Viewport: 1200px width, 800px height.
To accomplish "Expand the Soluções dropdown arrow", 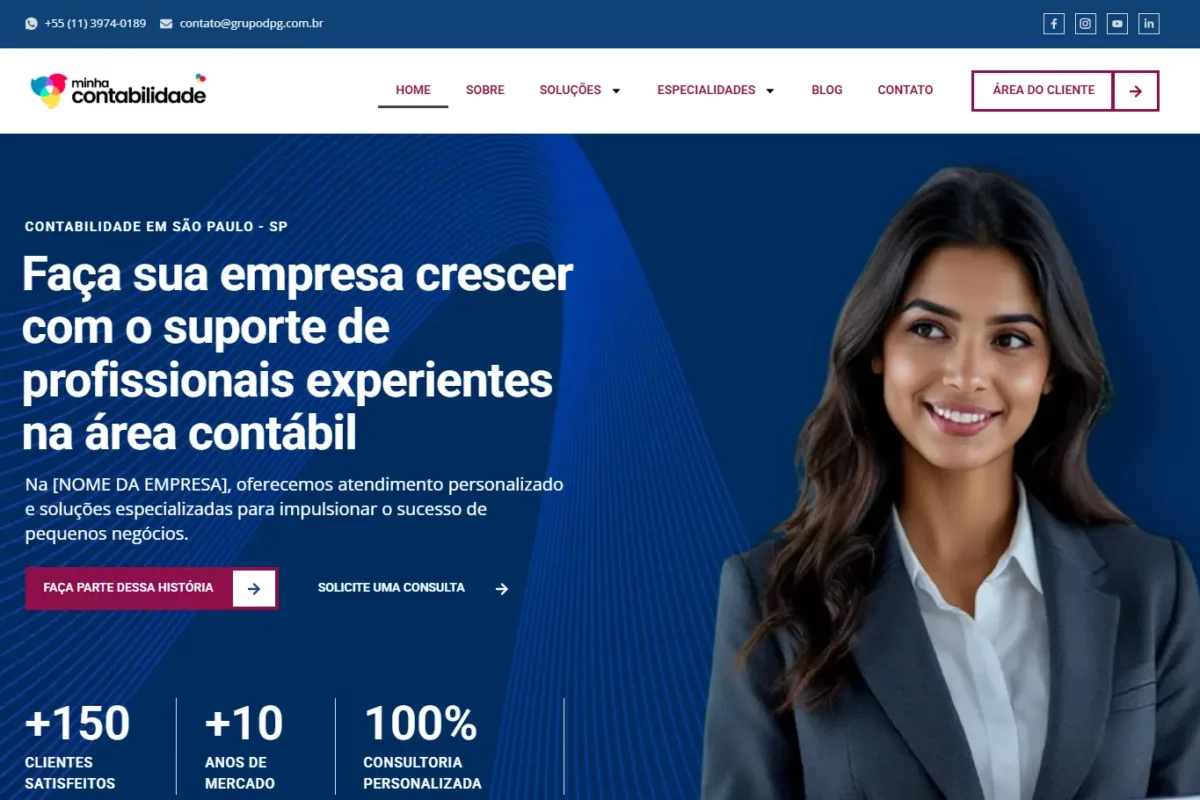I will 616,91.
